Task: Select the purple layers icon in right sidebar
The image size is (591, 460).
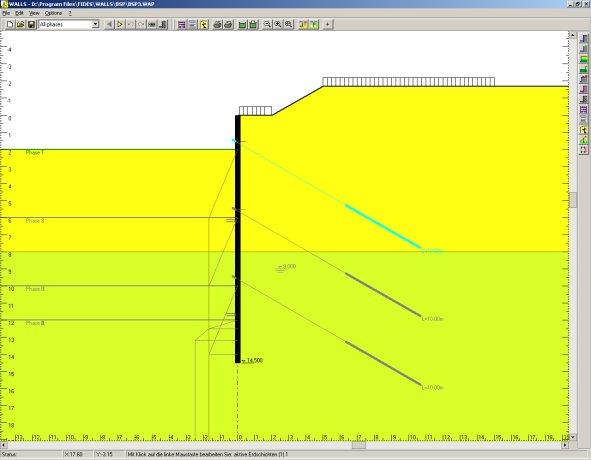Action: [x=584, y=110]
